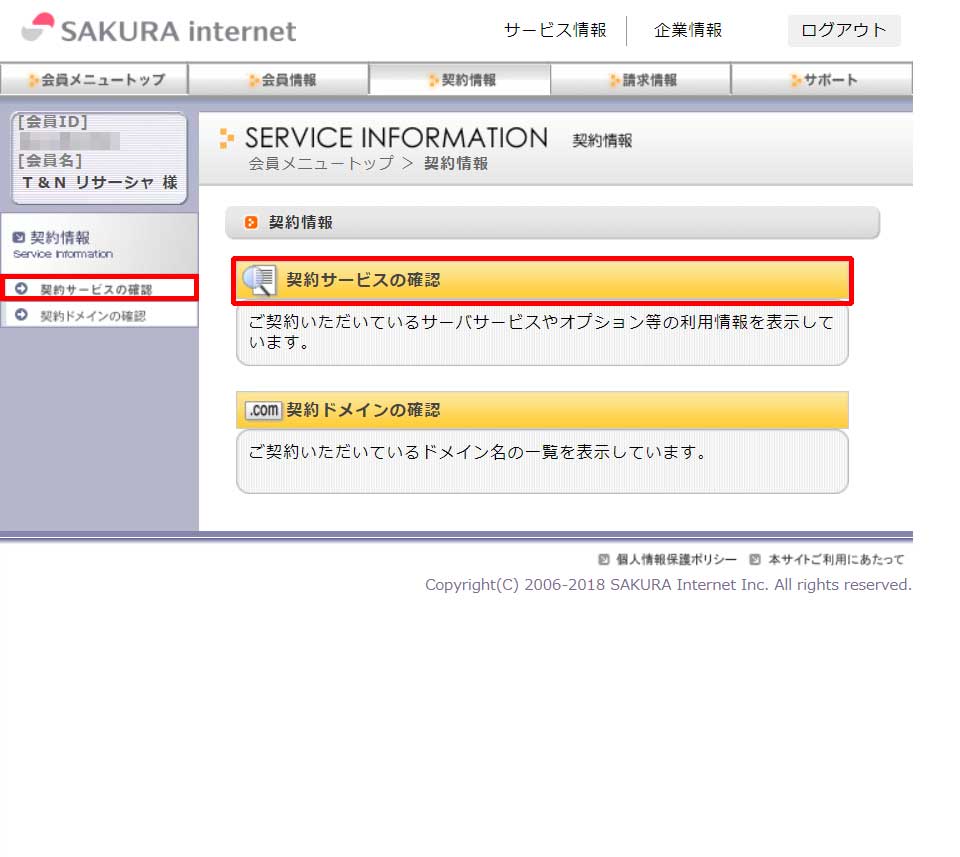The image size is (960, 857).
Task: Click the Copyright(C) 2006-2018 SAKURA Internet text
Action: 668,585
